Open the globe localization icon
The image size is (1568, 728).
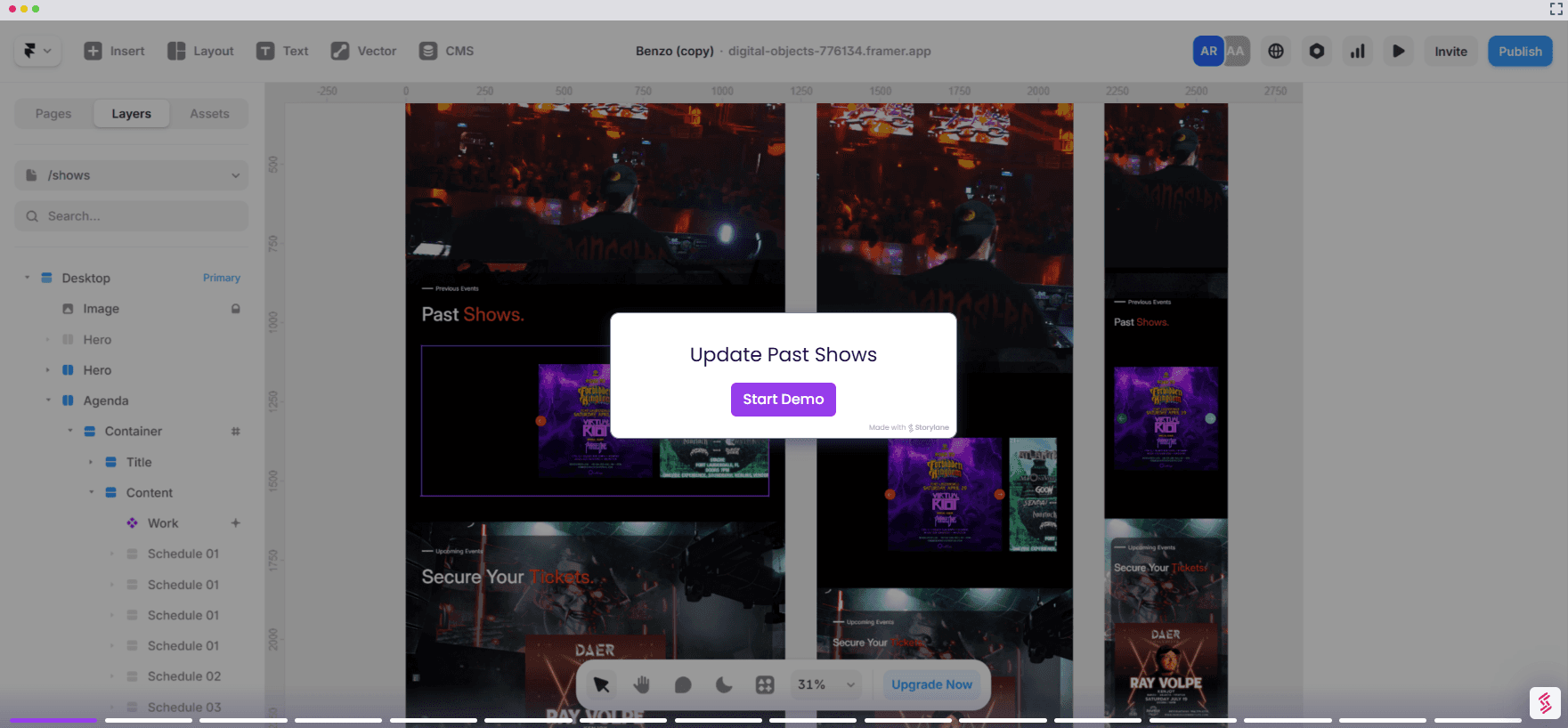tap(1276, 51)
